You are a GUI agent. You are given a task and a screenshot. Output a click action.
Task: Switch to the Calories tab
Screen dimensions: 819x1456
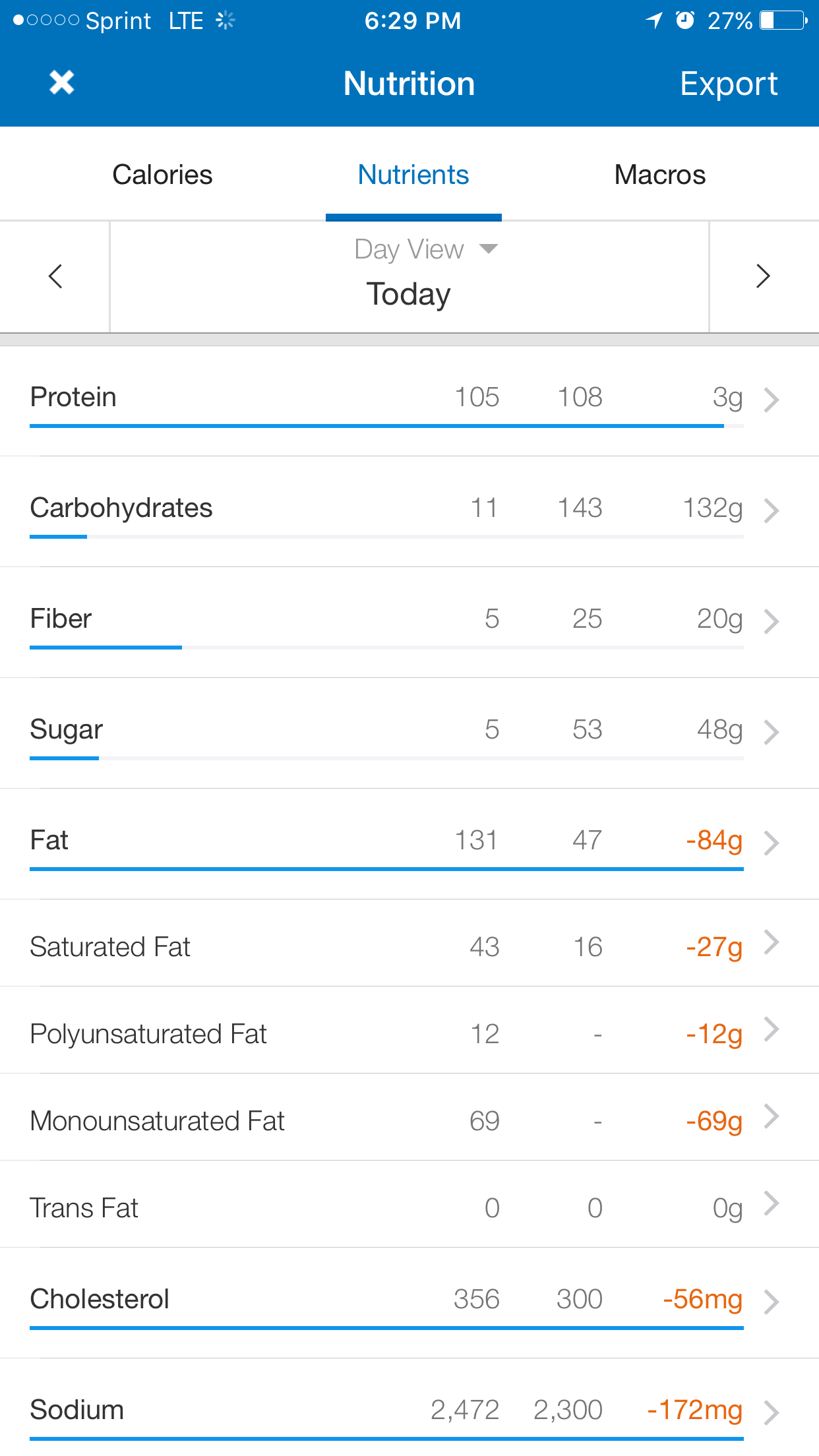(x=162, y=175)
